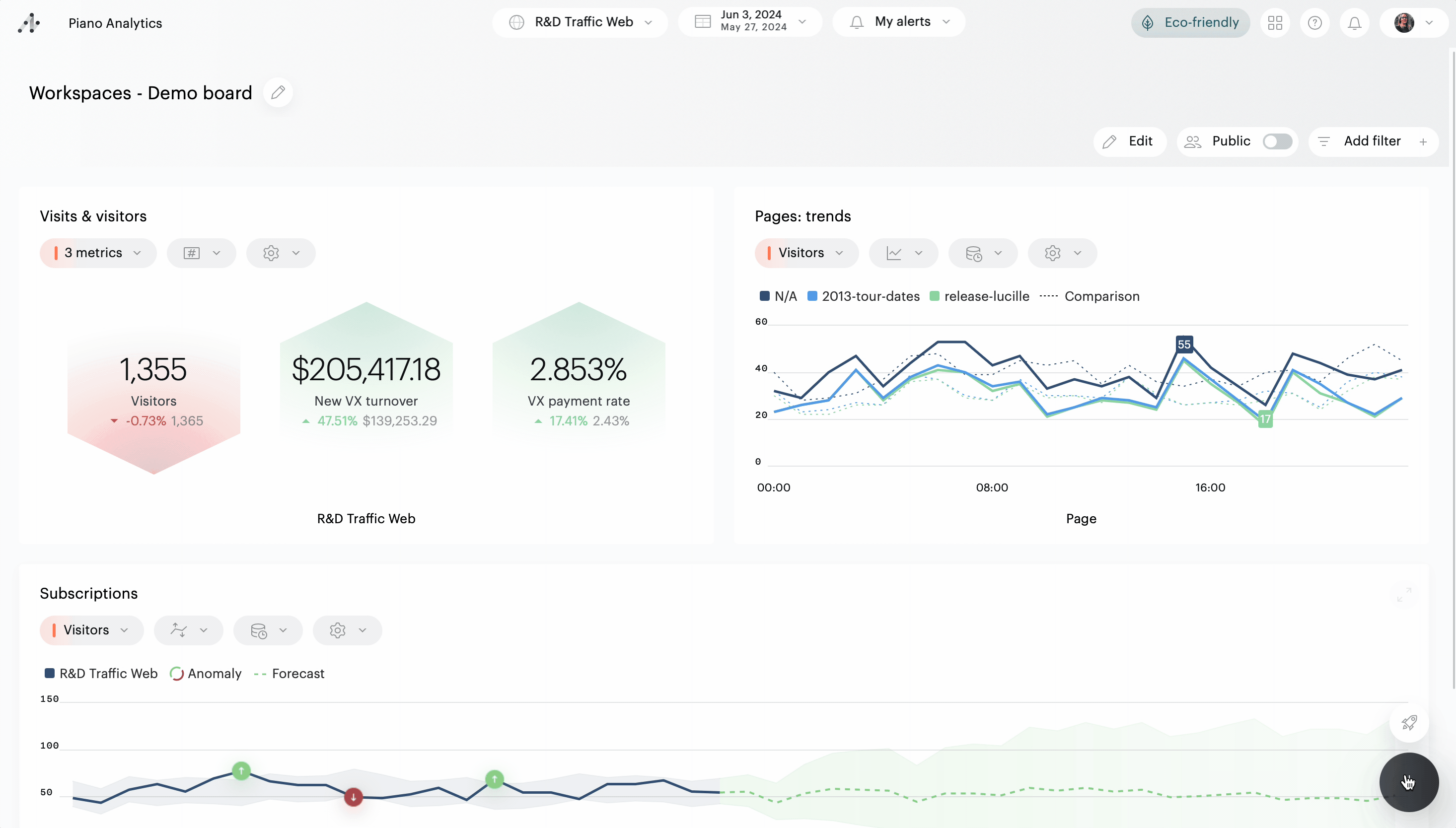
Task: Click the 55 peak data label
Action: 1184,344
